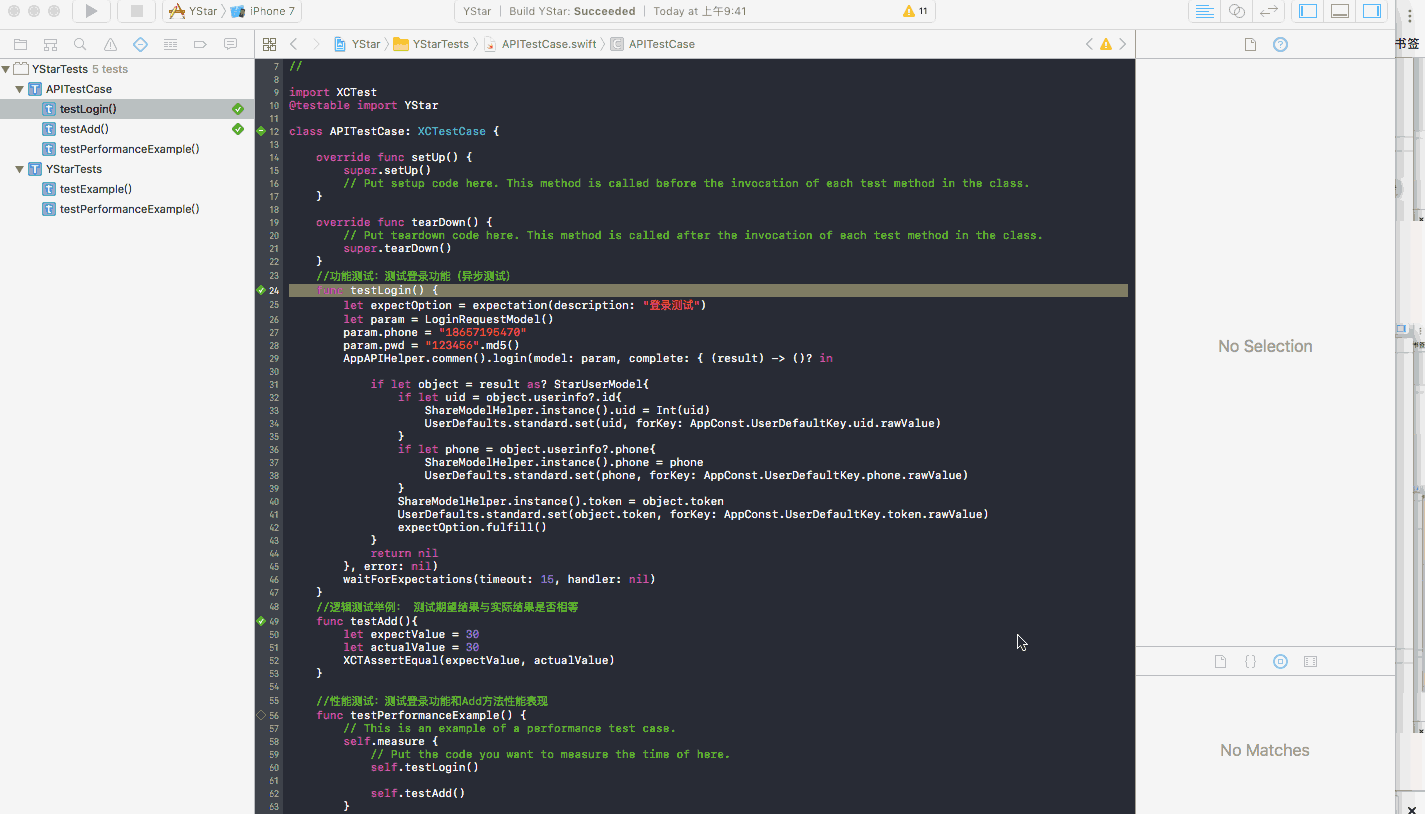Switch to the Breakpoint navigator

pos(200,44)
